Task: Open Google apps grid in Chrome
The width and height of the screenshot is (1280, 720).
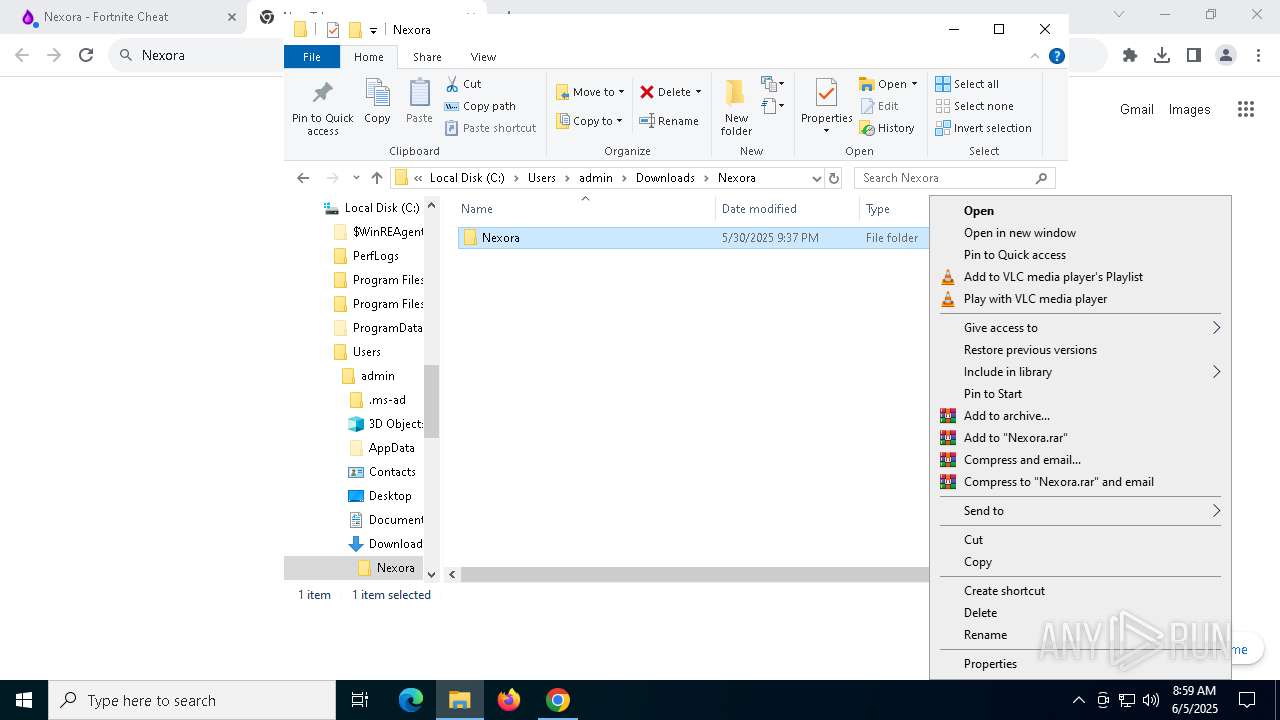Action: click(x=1245, y=110)
